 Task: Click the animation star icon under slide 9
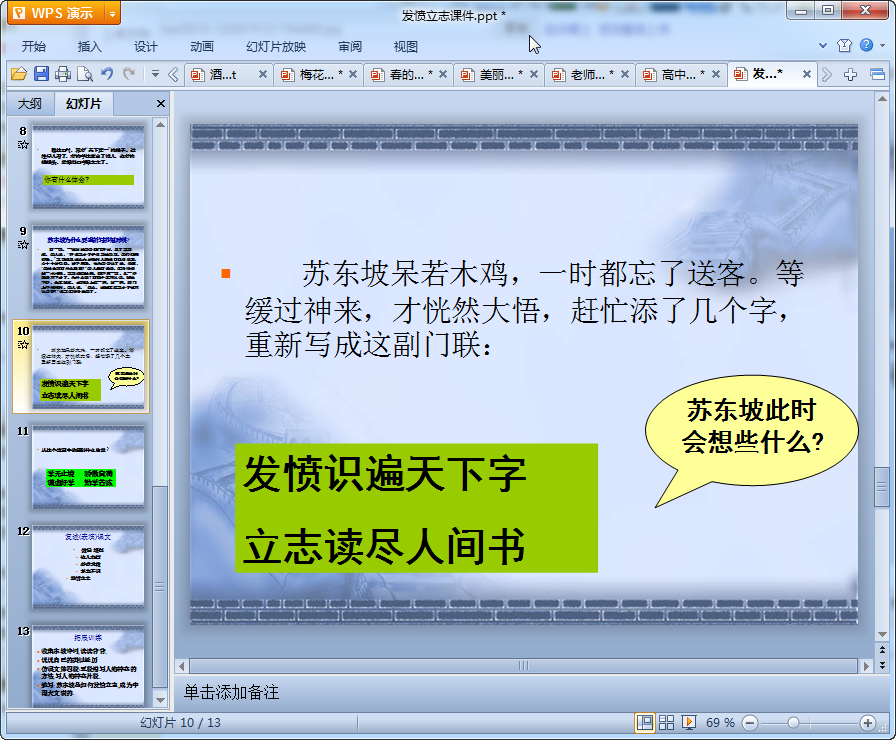point(23,245)
